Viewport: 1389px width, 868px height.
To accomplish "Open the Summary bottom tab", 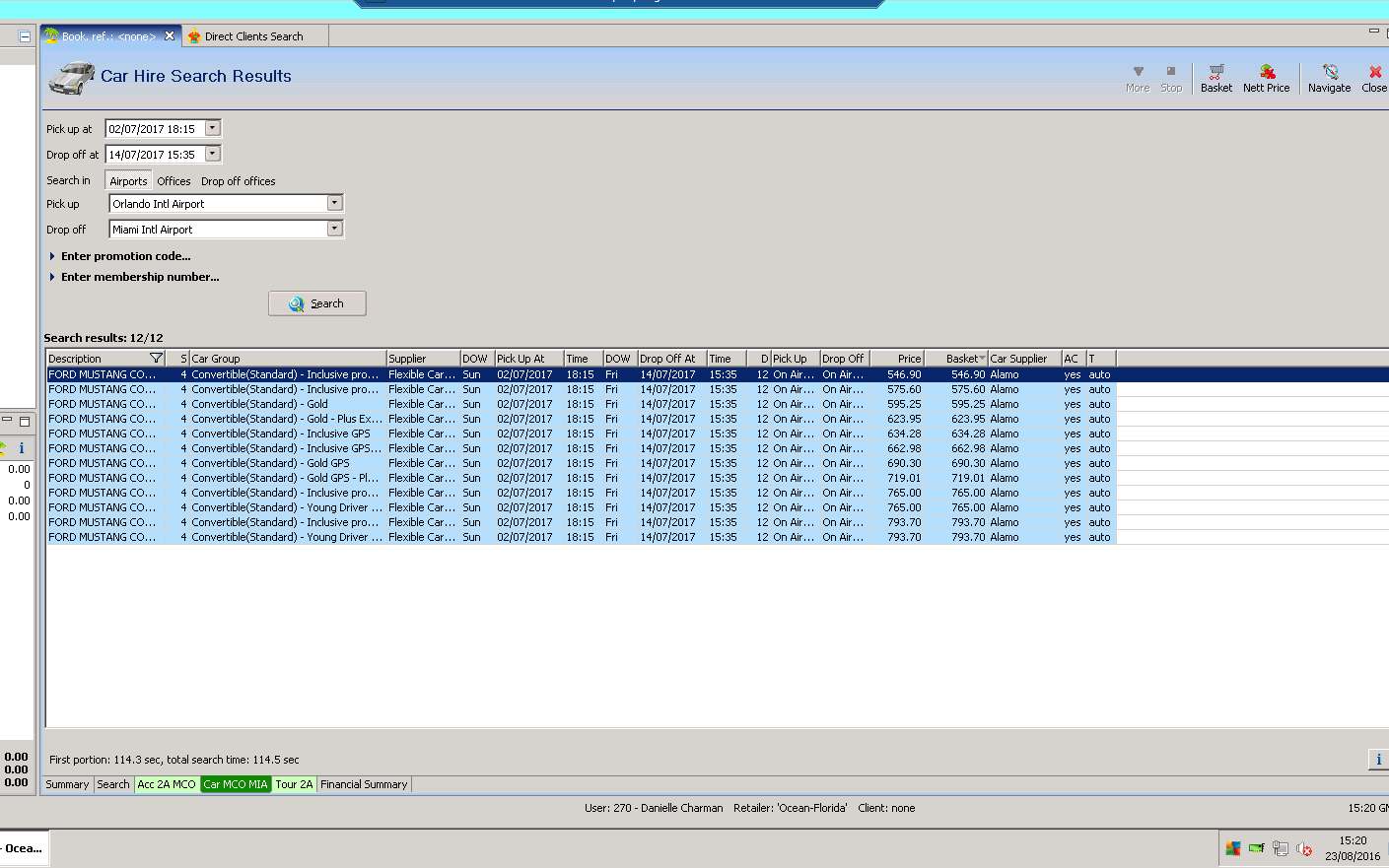I will (x=67, y=784).
